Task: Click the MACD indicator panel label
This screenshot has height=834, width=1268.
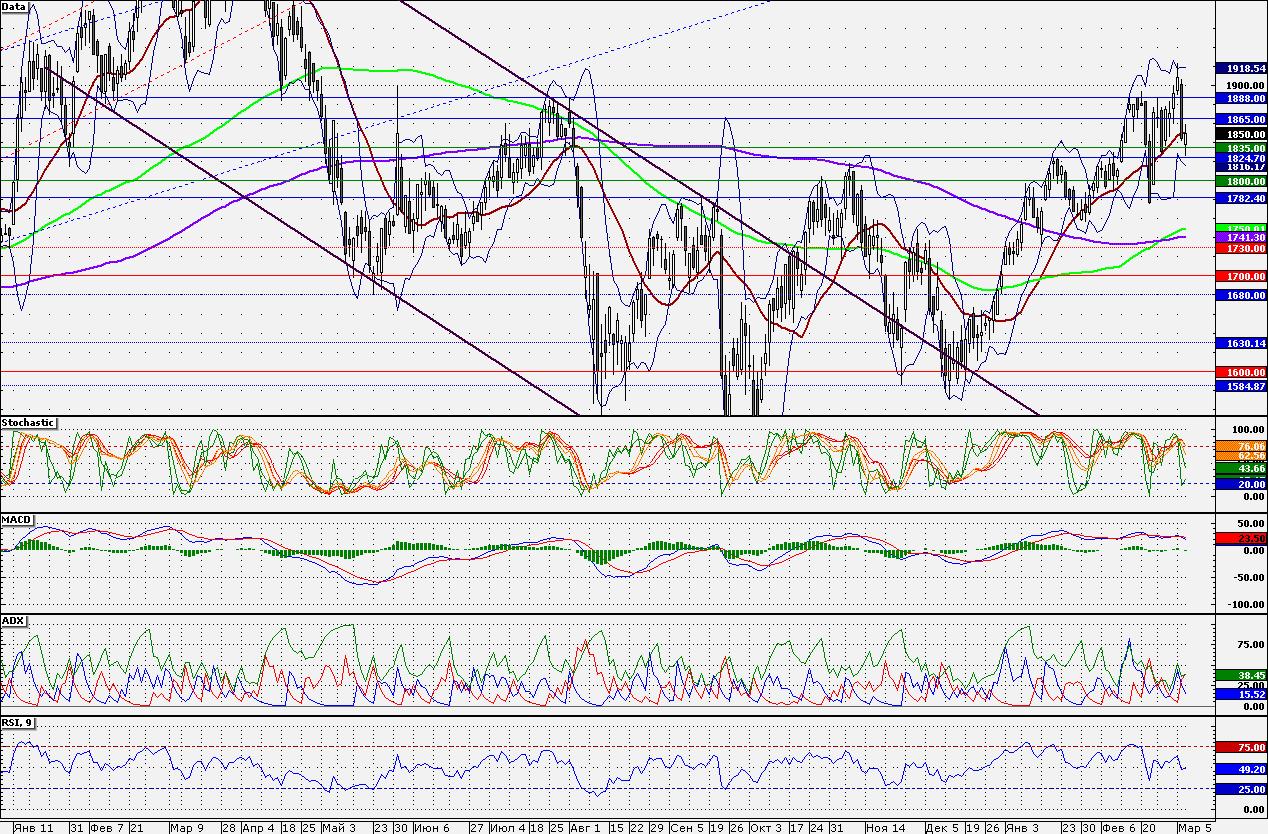Action: tap(17, 520)
